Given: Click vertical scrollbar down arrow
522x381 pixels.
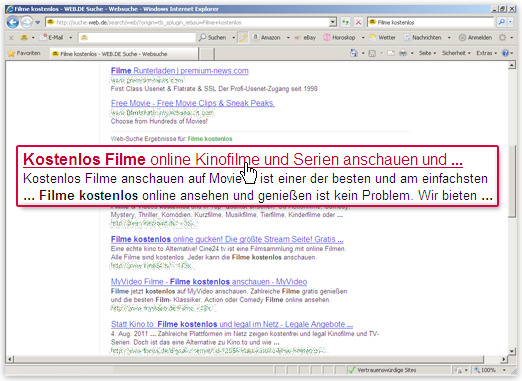Looking at the screenshot, I should pos(512,351).
